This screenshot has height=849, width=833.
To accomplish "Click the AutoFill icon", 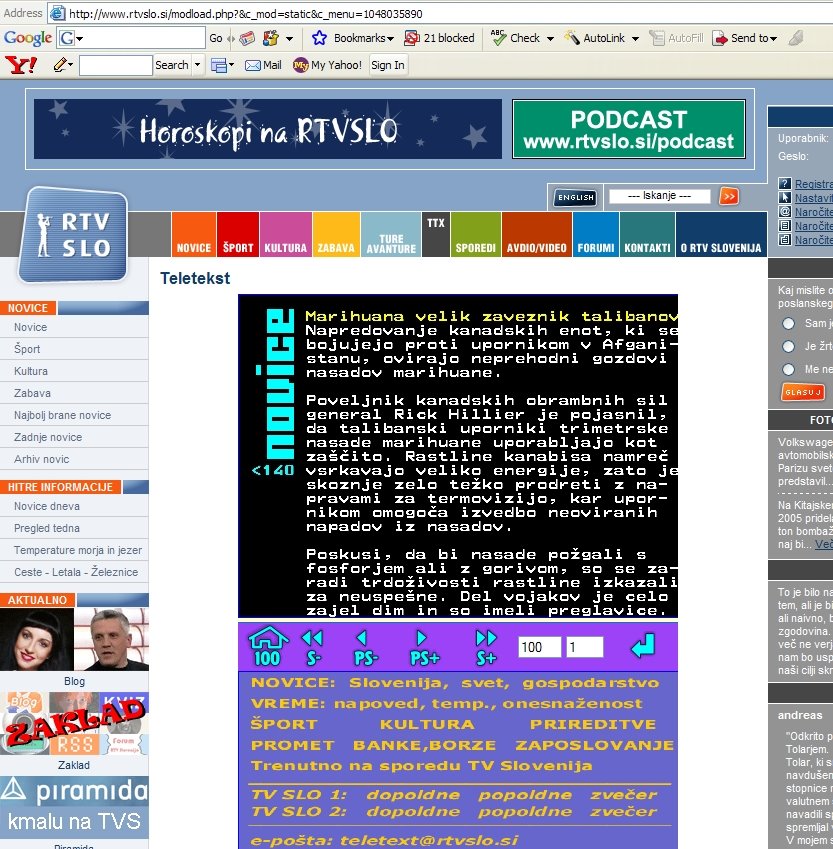I will [x=657, y=38].
